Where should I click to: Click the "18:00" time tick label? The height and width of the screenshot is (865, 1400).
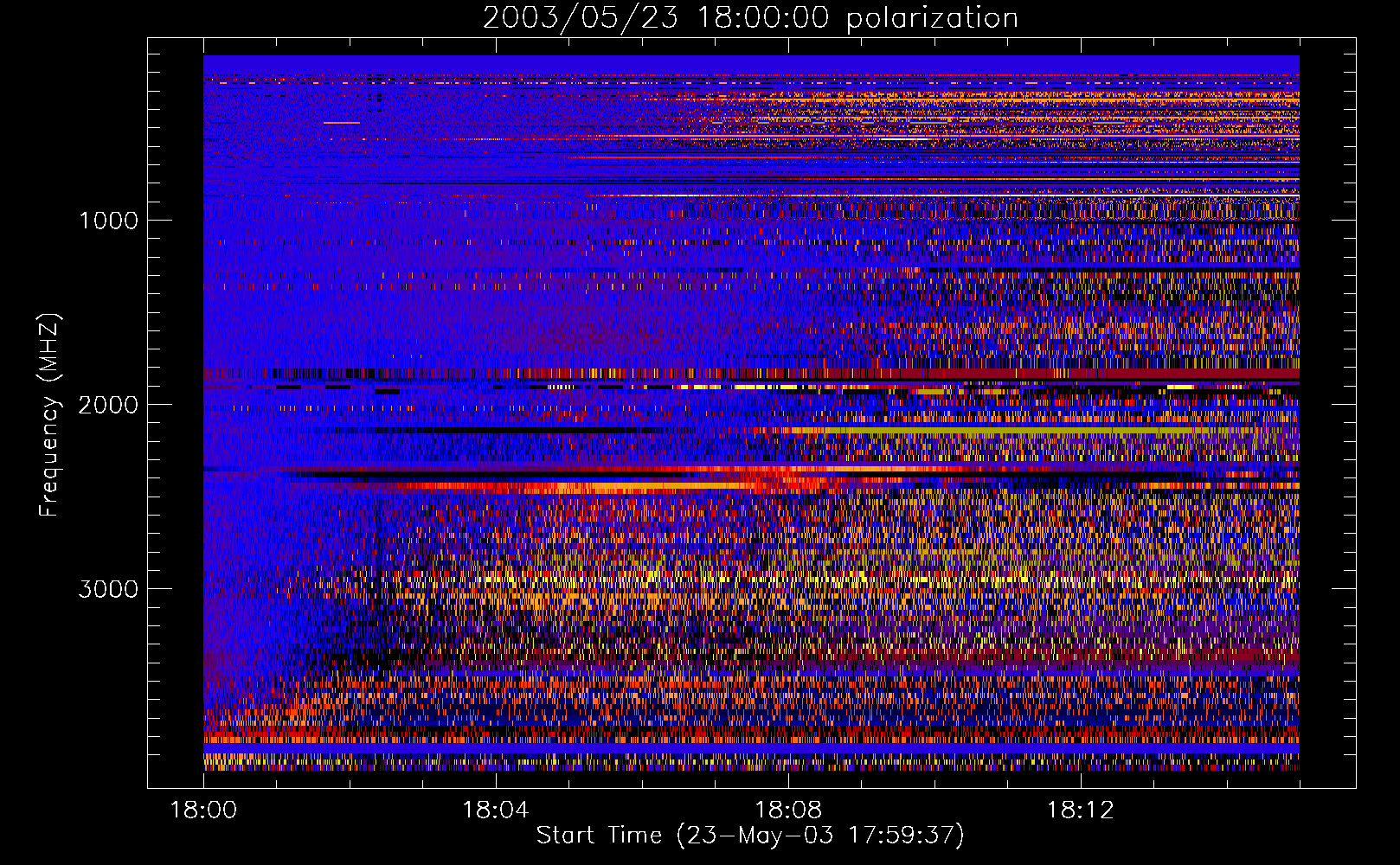coord(203,811)
